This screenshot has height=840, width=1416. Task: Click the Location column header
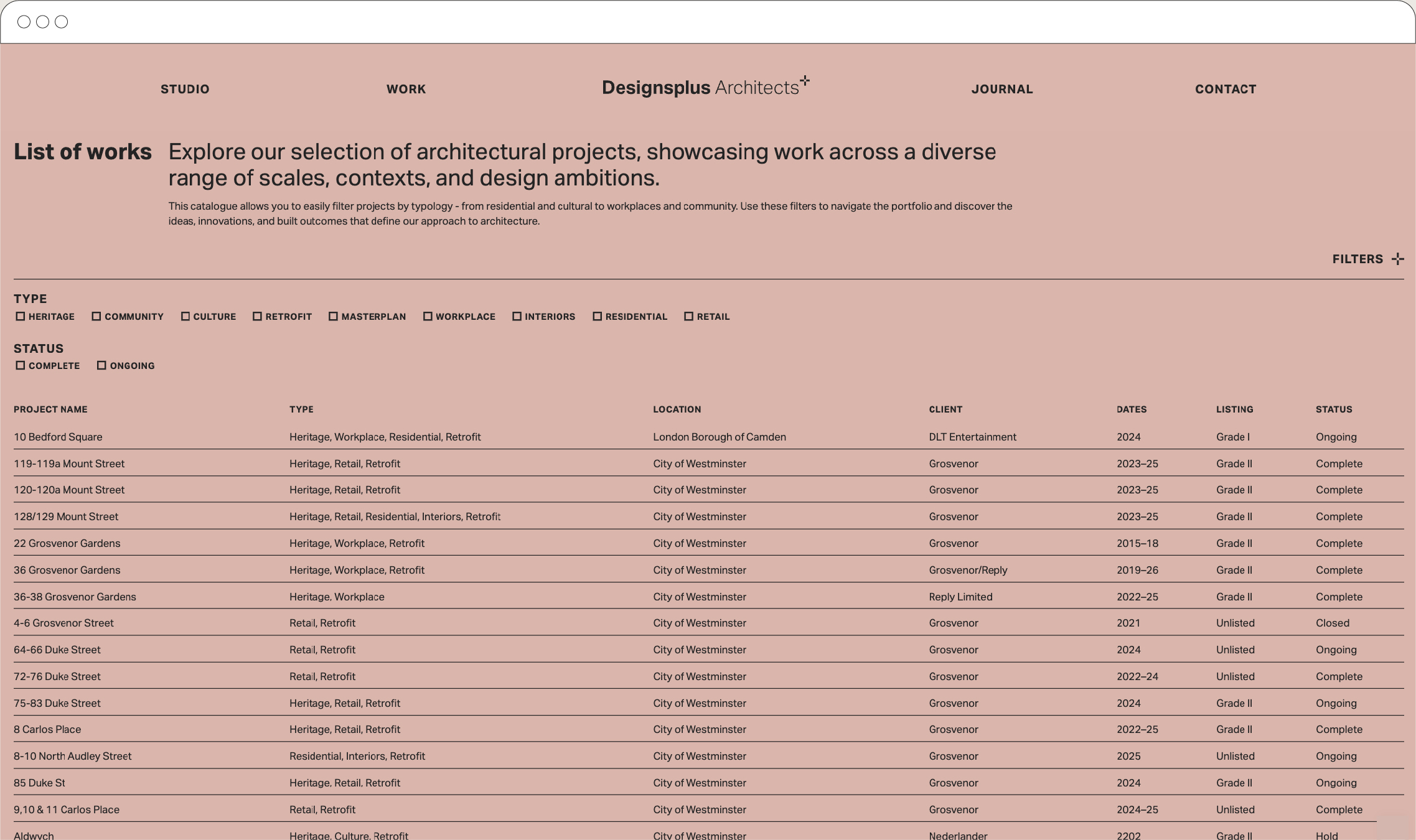(x=677, y=409)
